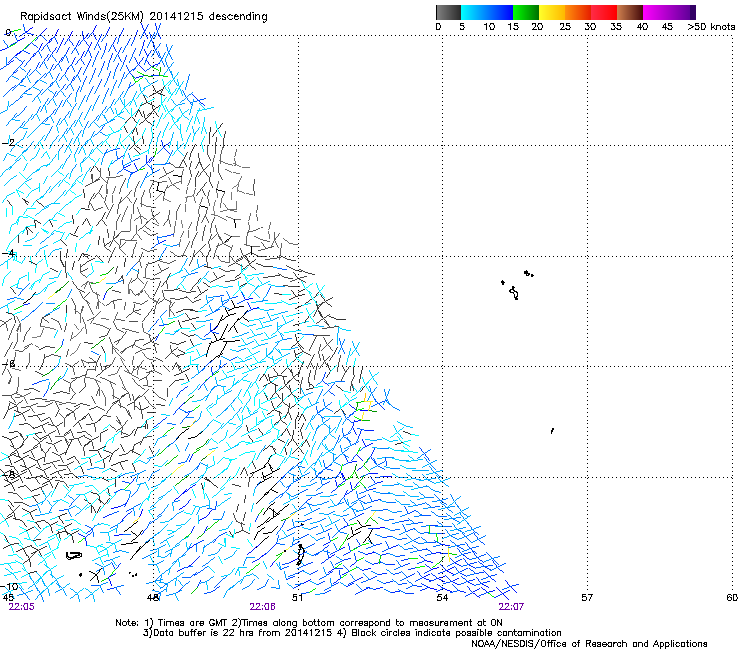Click longitude axis label 54
The image size is (740, 650).
click(442, 598)
